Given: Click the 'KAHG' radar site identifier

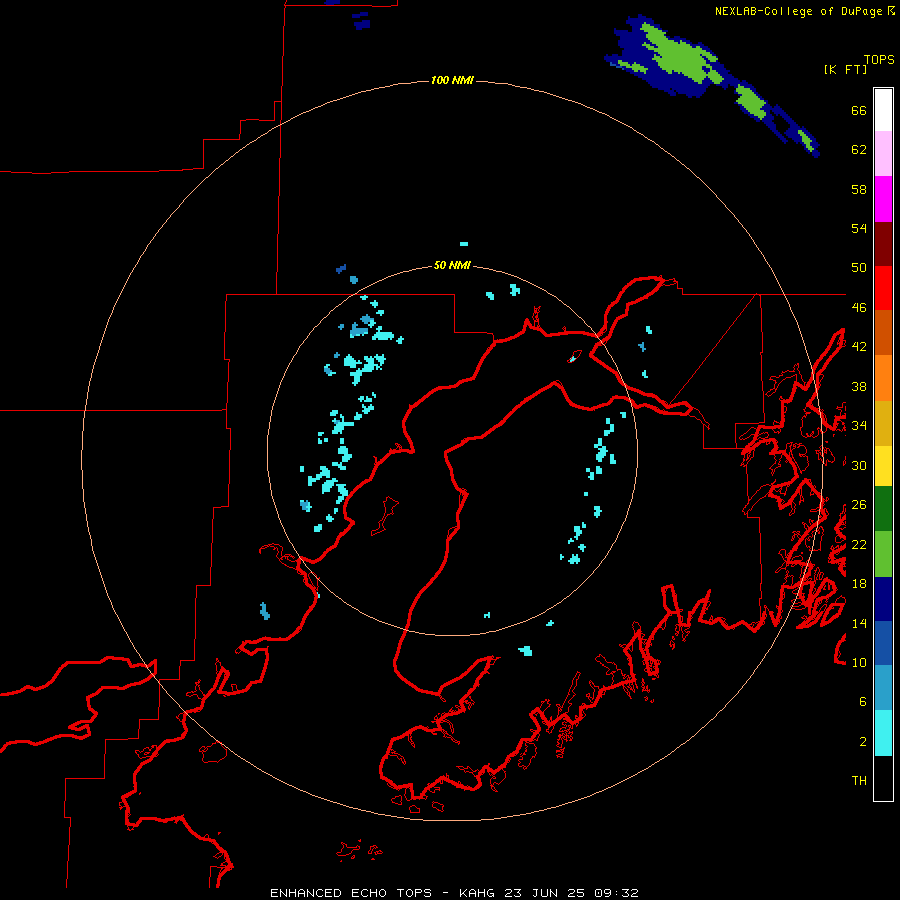Looking at the screenshot, I should tap(478, 893).
